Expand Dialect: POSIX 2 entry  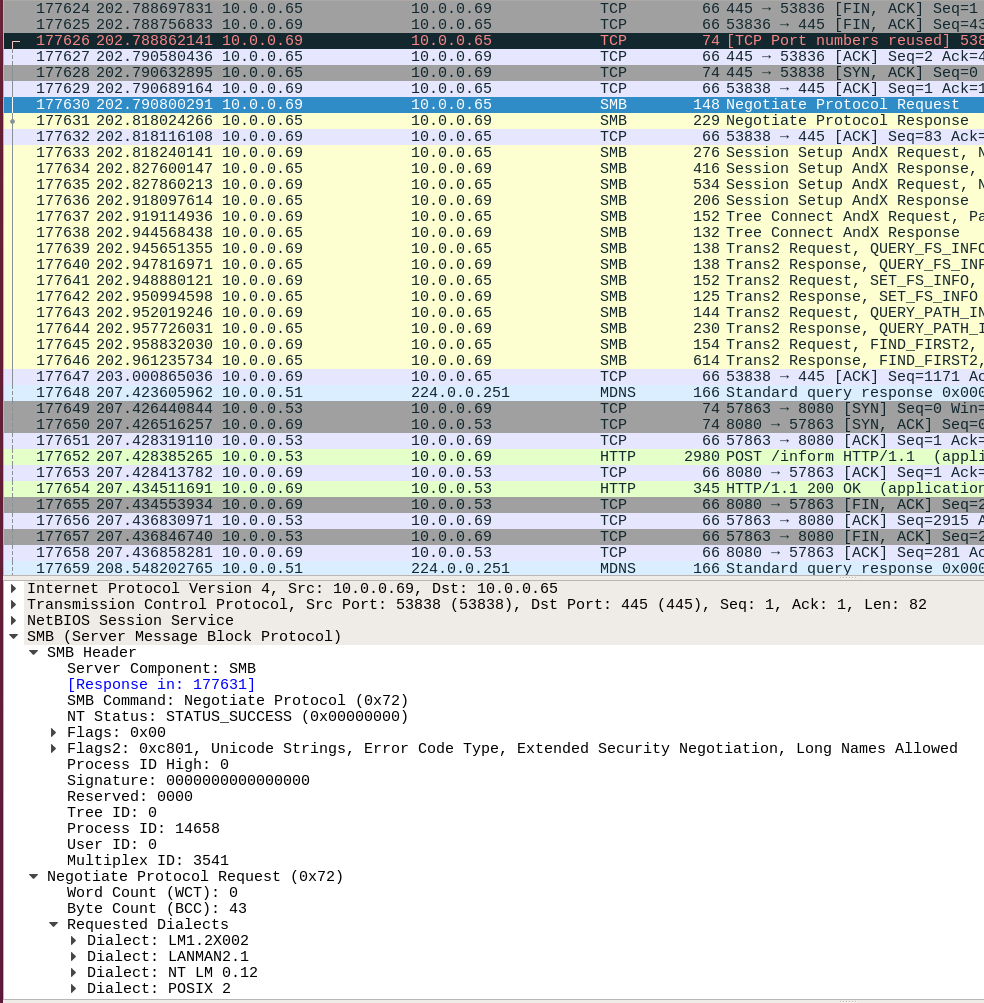point(74,988)
